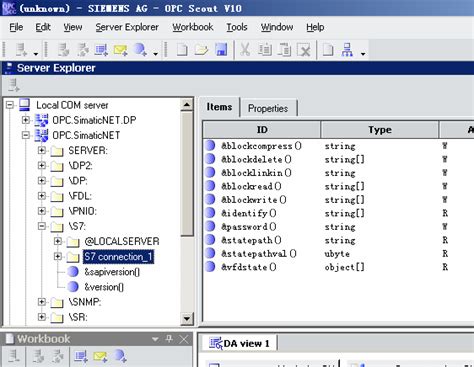
Task: Open the File menu
Action: (16, 27)
